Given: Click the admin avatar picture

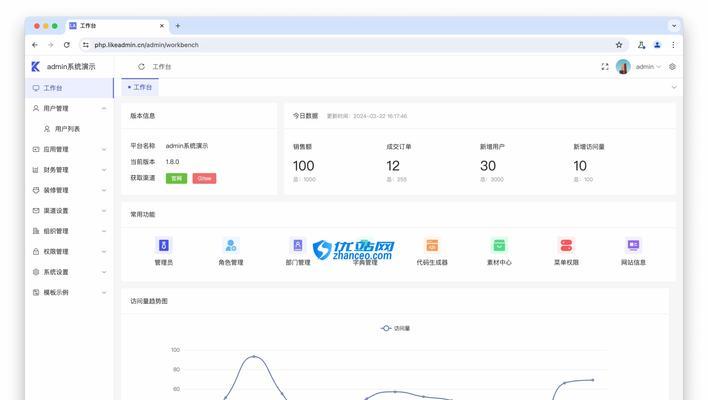Looking at the screenshot, I should (x=623, y=66).
